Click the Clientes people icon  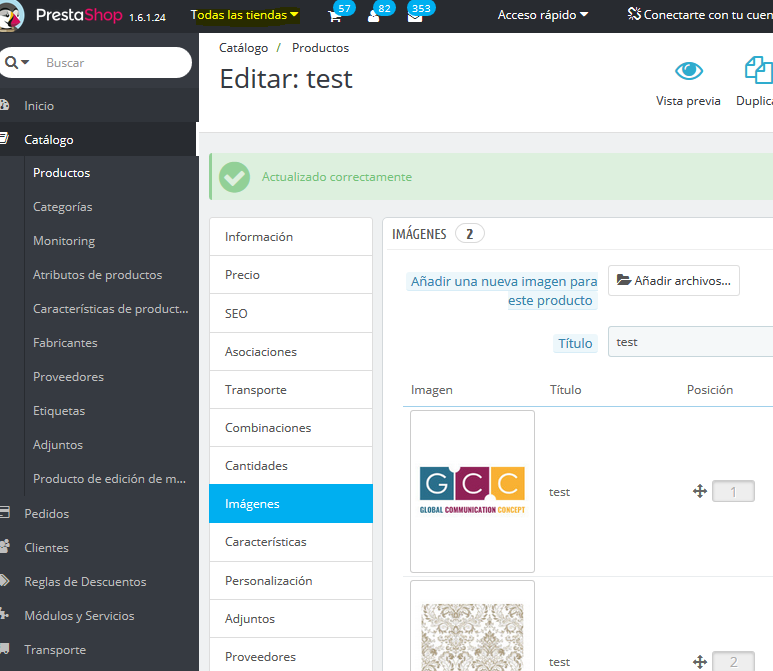tap(4, 546)
